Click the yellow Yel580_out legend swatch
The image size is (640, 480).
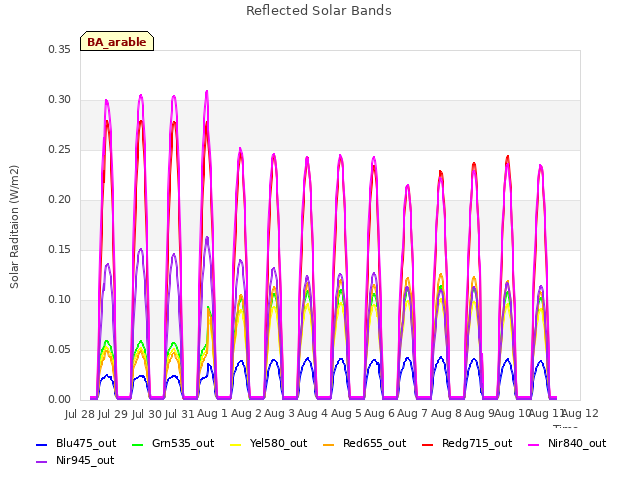click(236, 444)
